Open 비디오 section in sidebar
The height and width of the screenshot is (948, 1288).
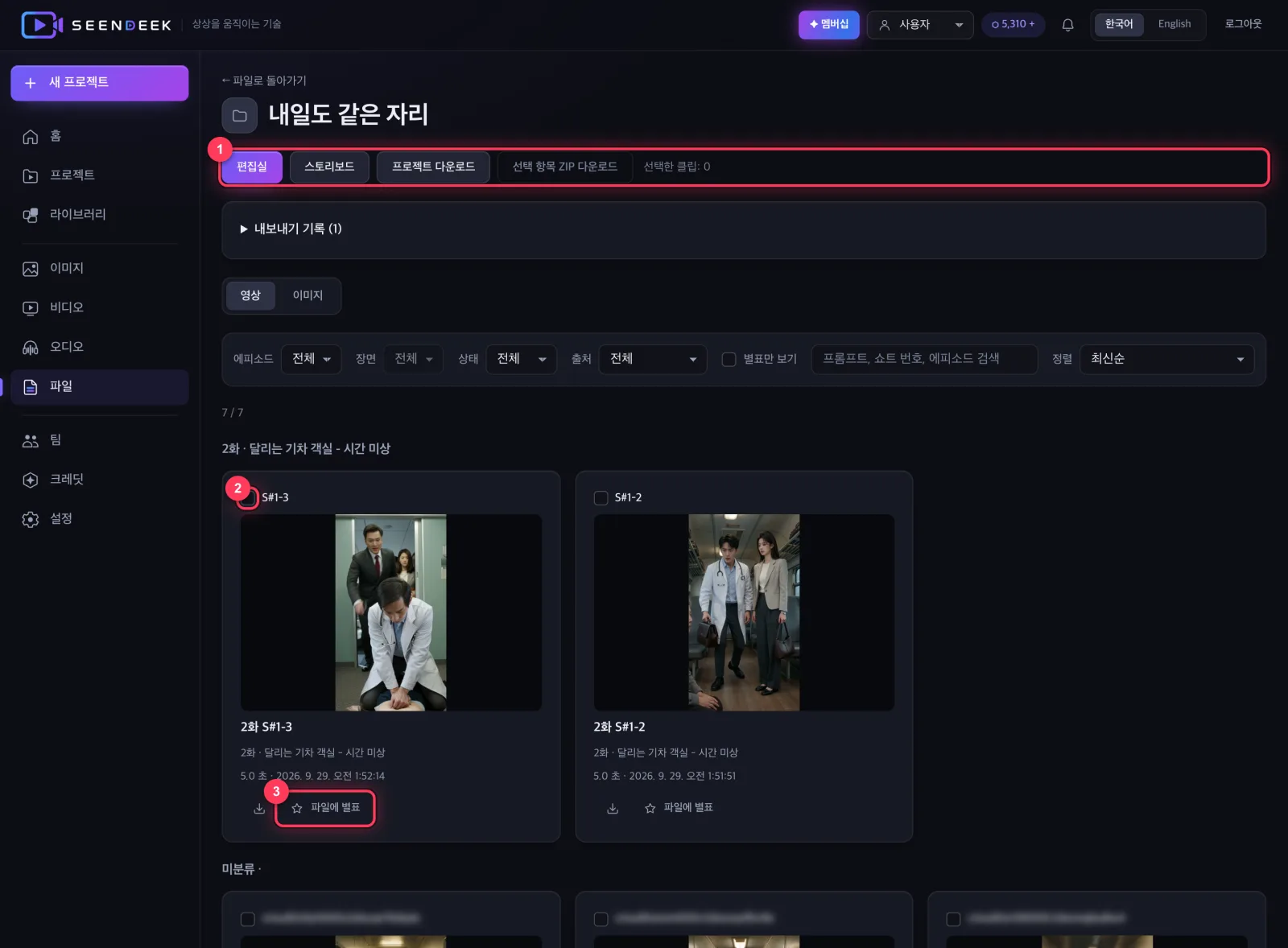100,307
